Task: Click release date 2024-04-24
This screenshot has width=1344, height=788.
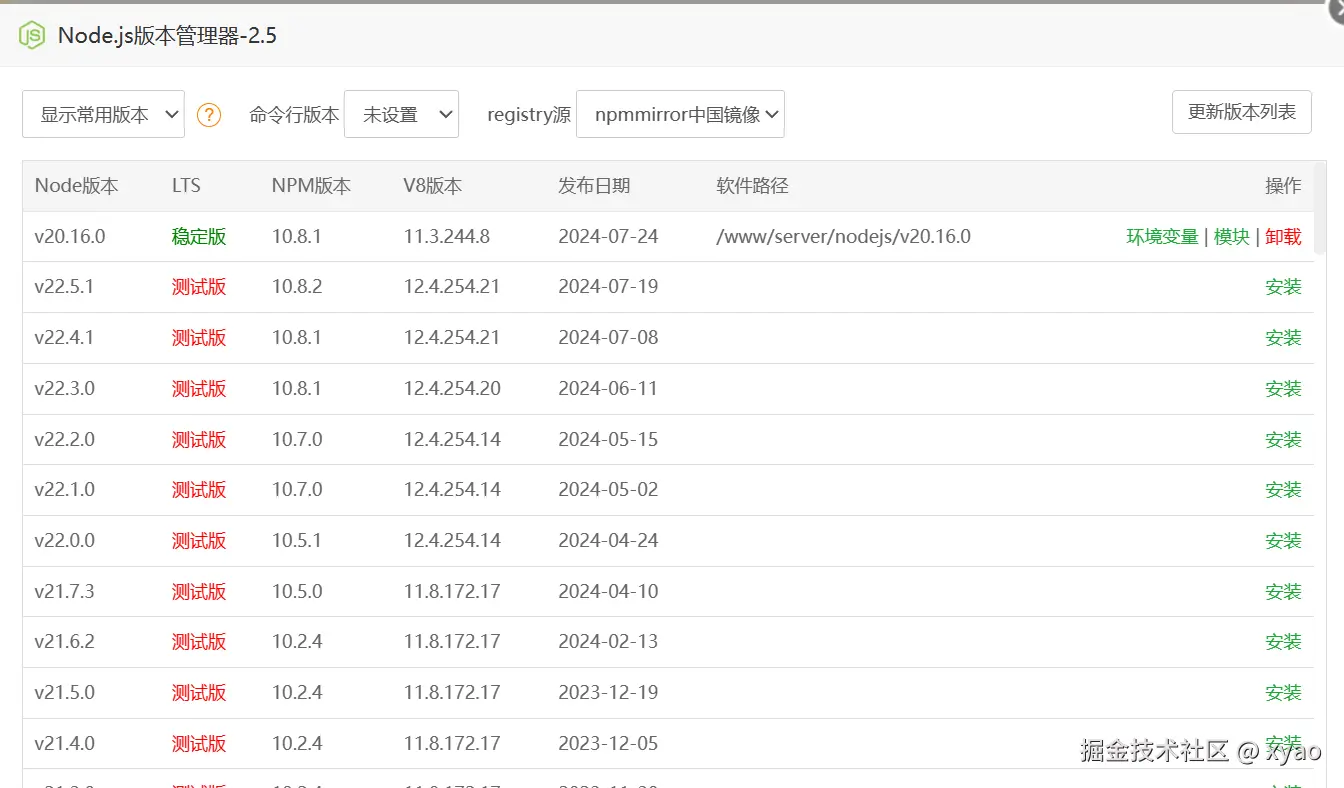Action: (608, 541)
